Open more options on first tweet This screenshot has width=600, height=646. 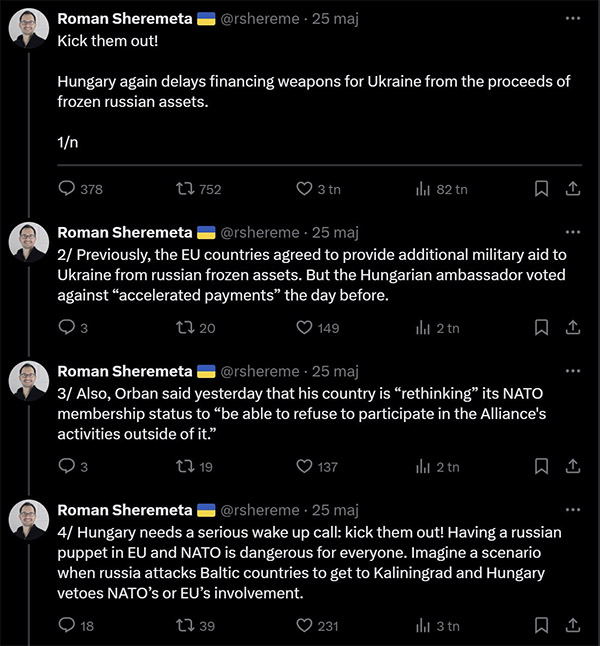click(x=572, y=18)
